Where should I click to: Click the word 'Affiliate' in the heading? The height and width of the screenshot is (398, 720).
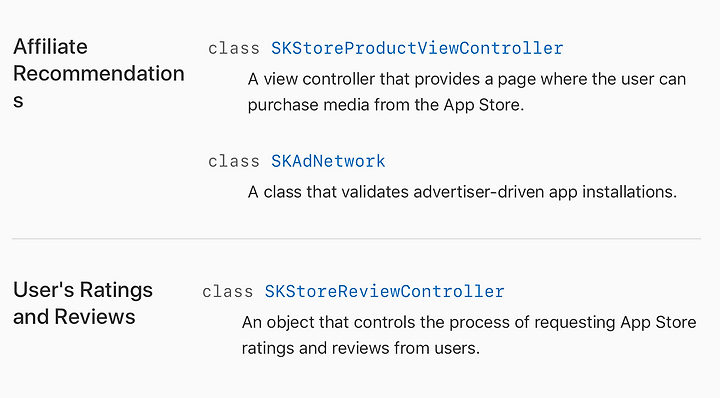click(x=50, y=47)
